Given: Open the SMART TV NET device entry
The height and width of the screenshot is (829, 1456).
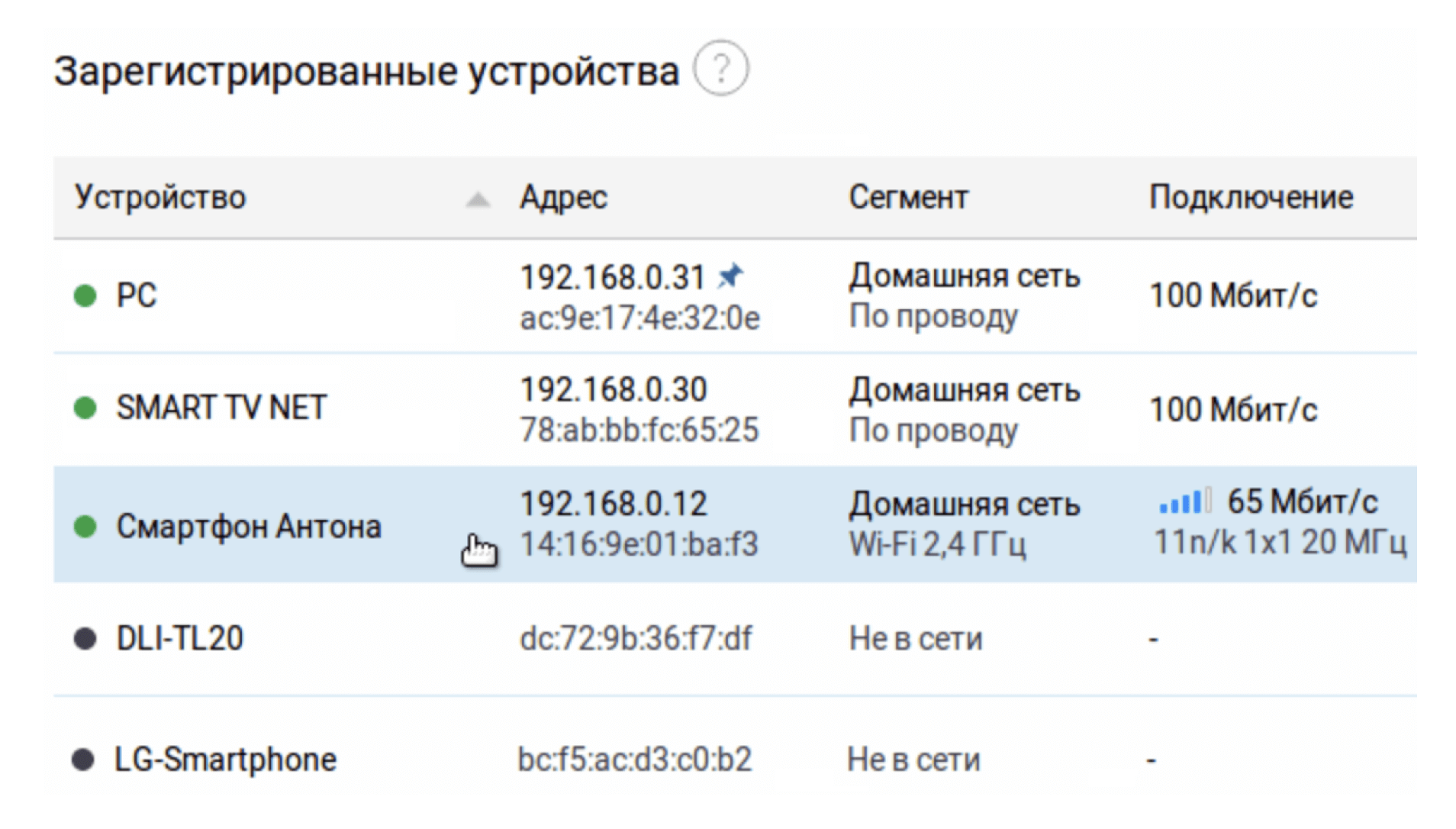Looking at the screenshot, I should (x=221, y=408).
